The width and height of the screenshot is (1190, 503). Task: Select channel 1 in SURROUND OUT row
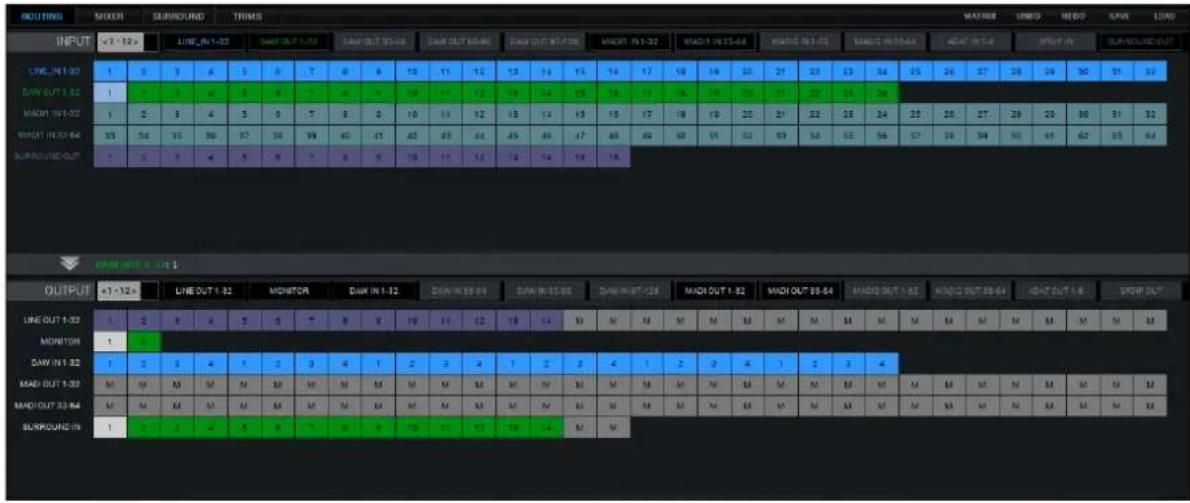111,159
